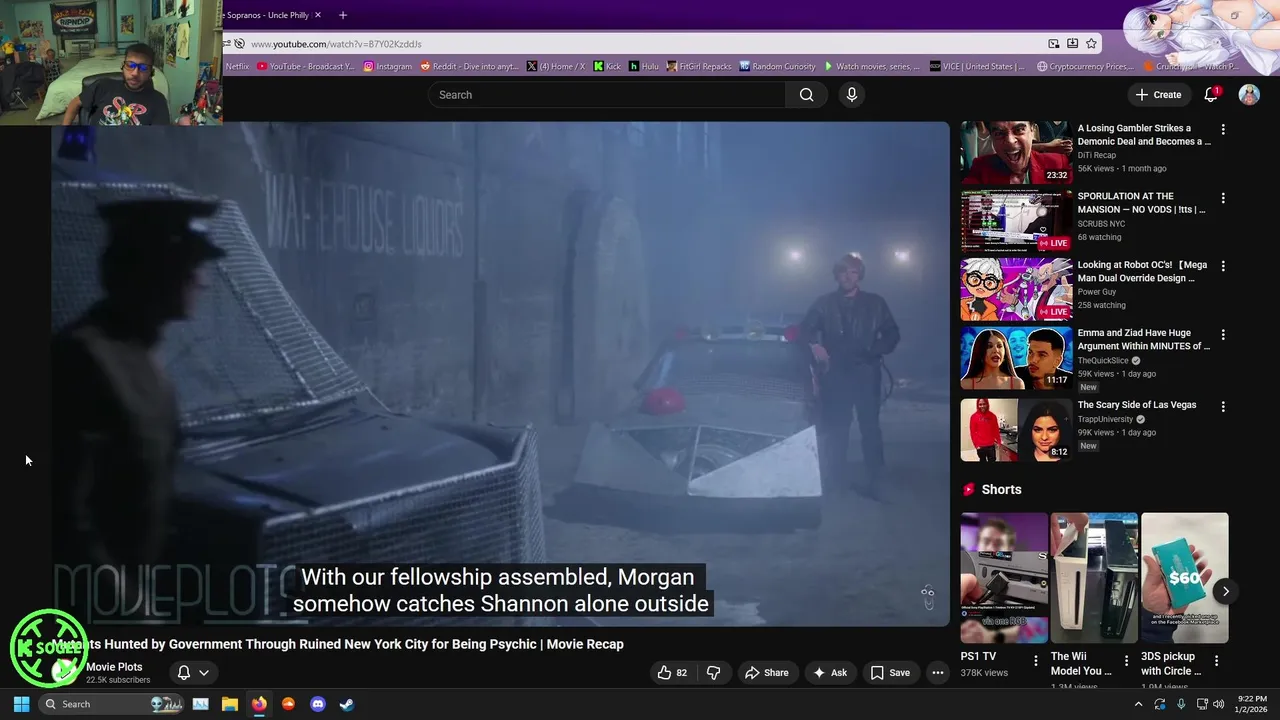
Task: Open the Instagram bookmark
Action: point(388,66)
